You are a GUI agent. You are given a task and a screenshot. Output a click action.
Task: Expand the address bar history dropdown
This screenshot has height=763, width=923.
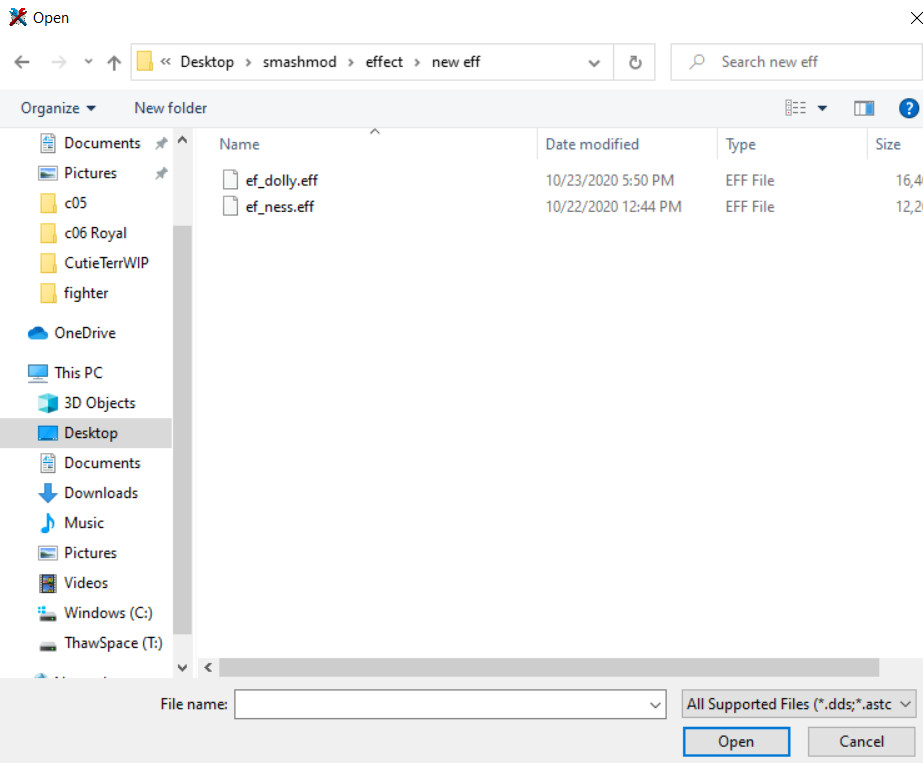594,62
